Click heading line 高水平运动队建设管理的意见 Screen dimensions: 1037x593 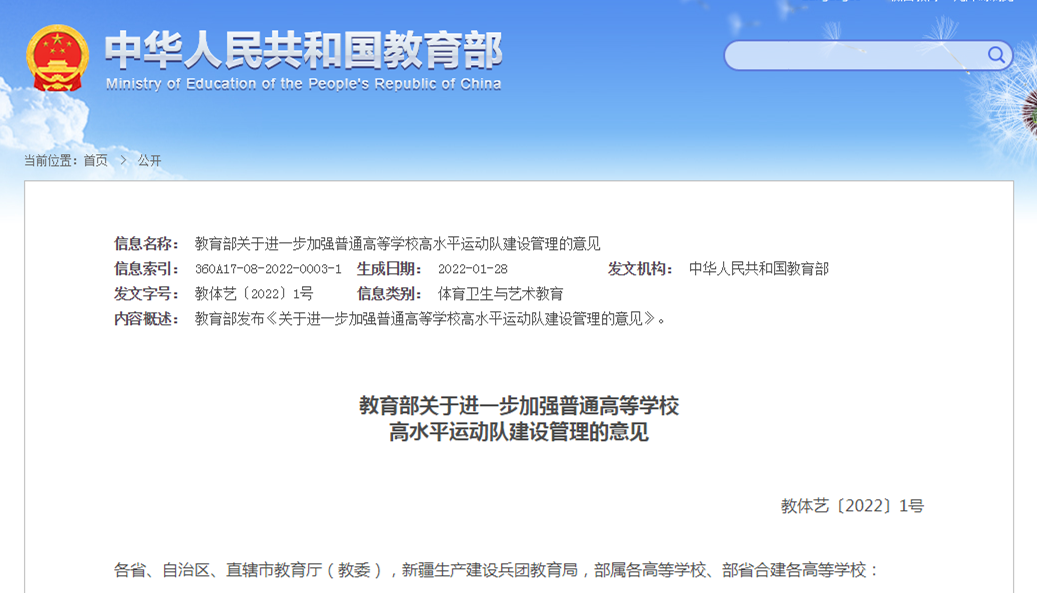tap(519, 432)
